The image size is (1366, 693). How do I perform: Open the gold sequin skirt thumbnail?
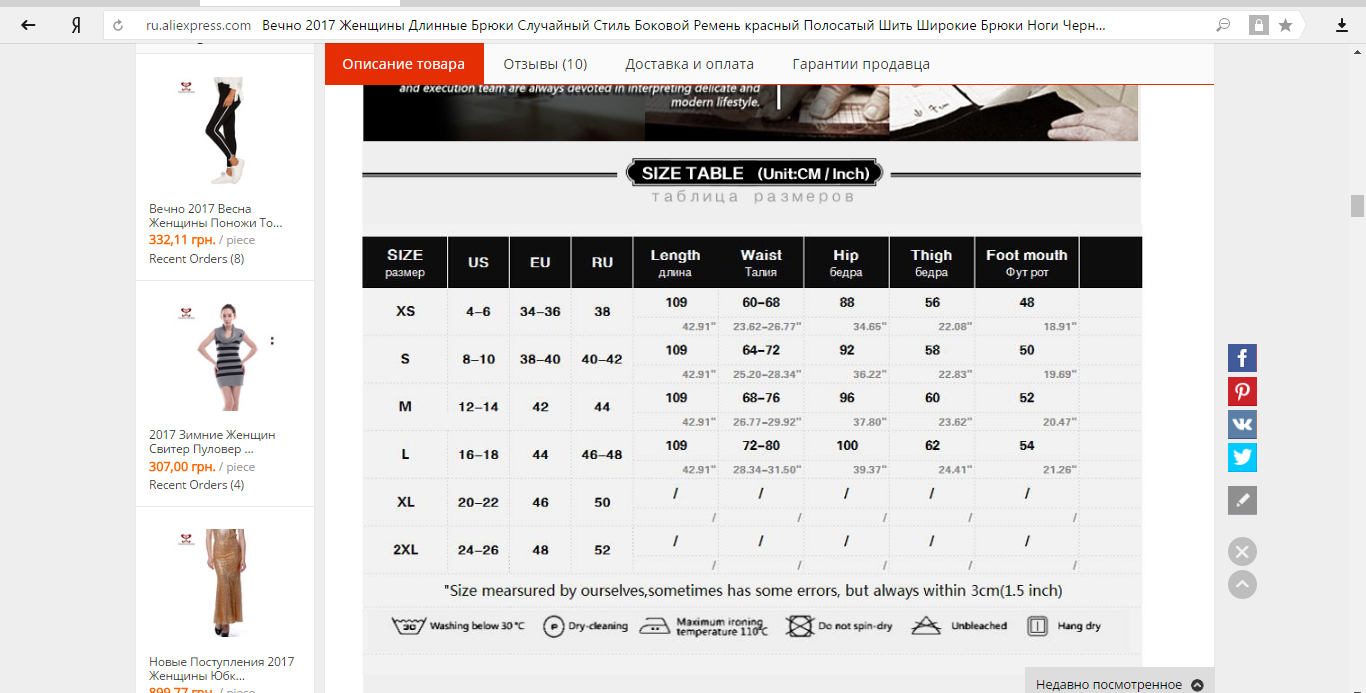pyautogui.click(x=224, y=583)
